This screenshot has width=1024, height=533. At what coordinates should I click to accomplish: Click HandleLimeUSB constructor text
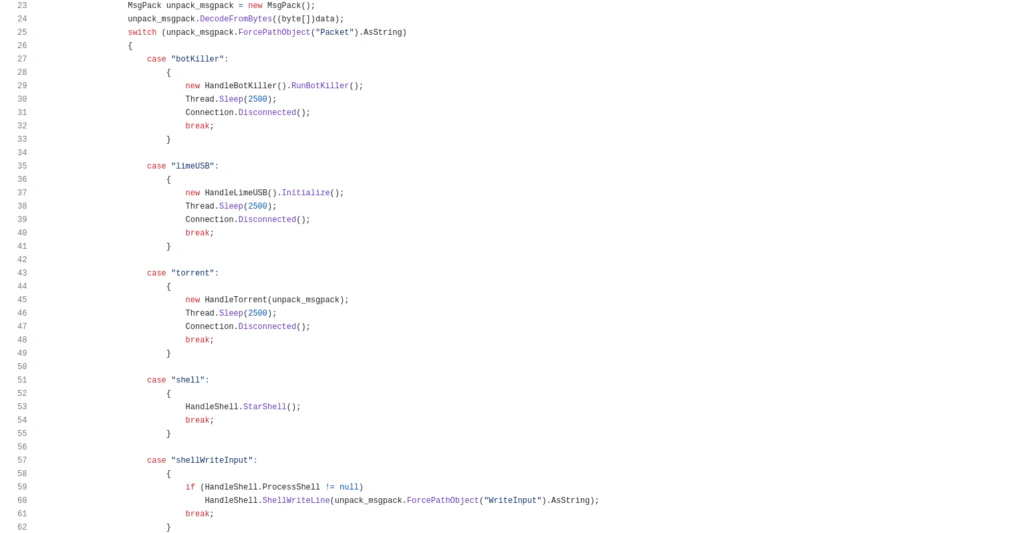(x=236, y=193)
